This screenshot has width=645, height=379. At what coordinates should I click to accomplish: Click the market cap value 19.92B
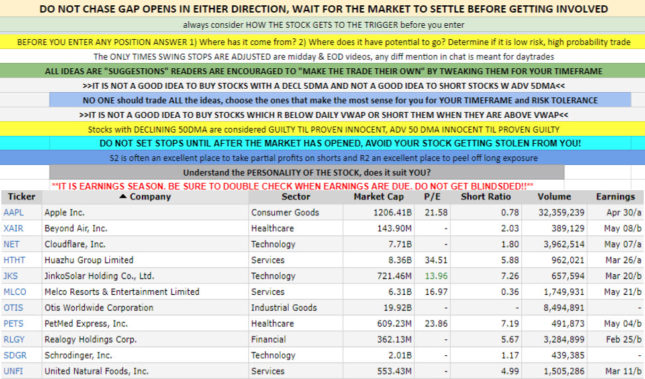point(398,307)
